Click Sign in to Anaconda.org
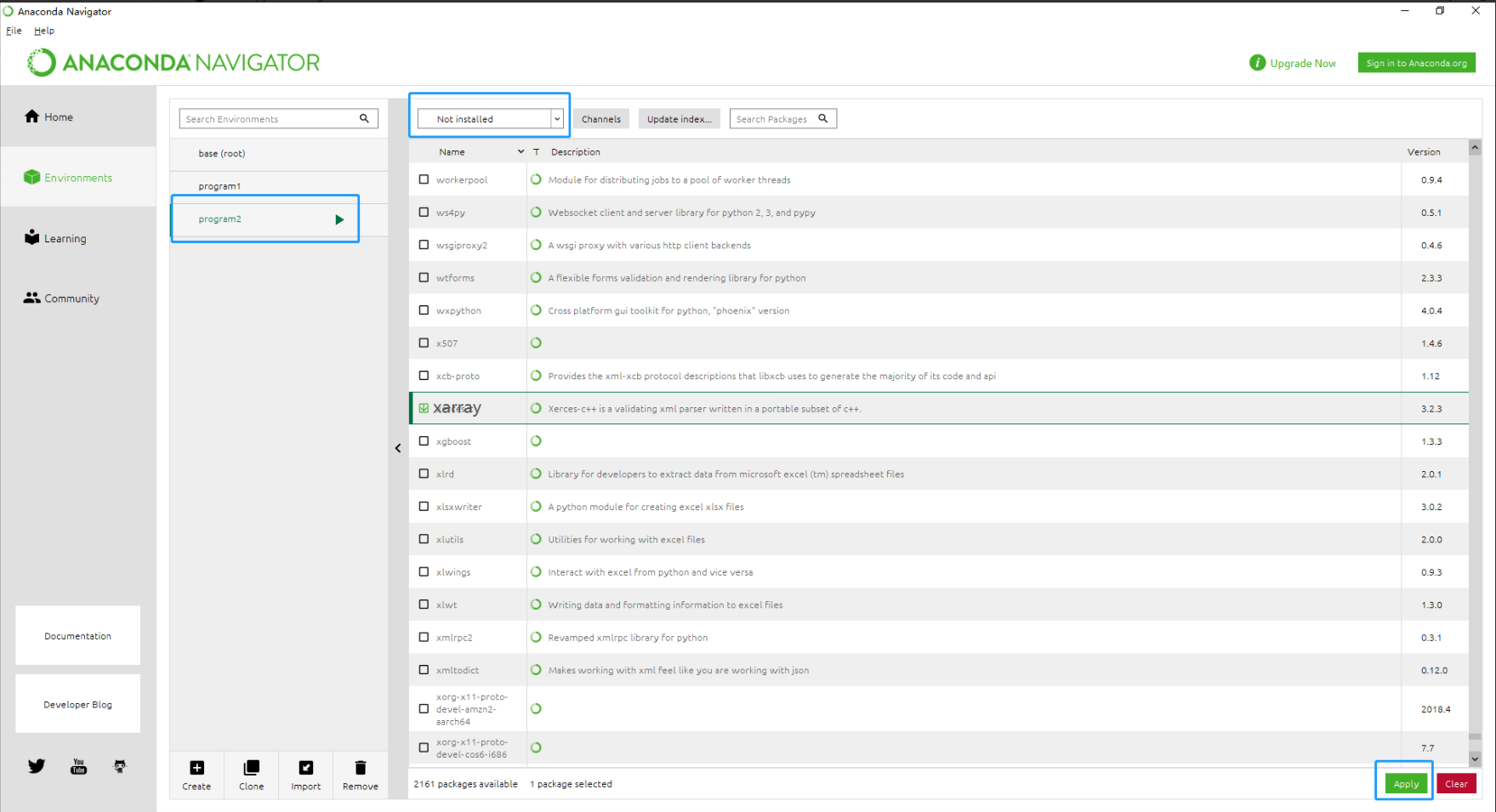The image size is (1496, 812). [x=1416, y=63]
